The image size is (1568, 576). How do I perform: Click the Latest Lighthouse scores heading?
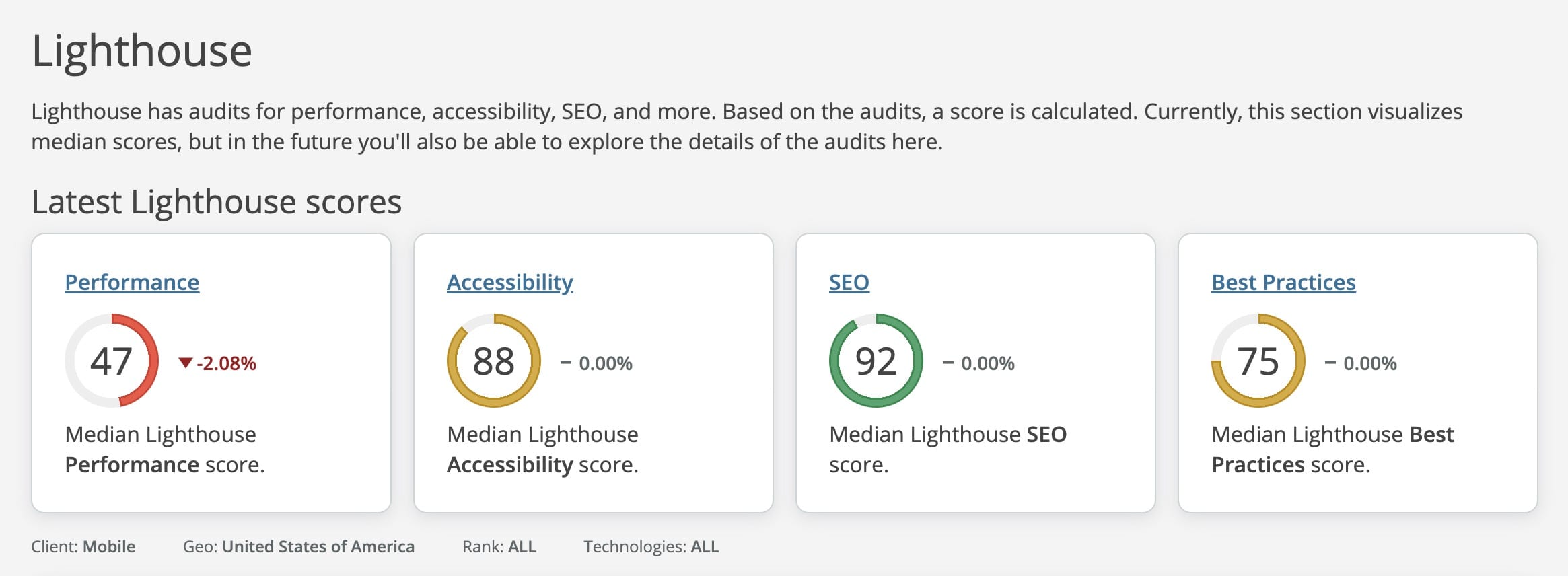pos(217,201)
